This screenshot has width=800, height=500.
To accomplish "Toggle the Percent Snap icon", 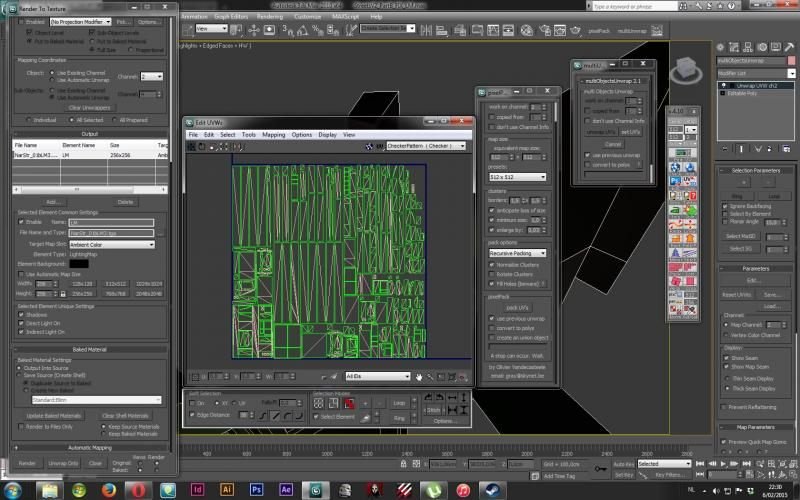I will [317, 30].
